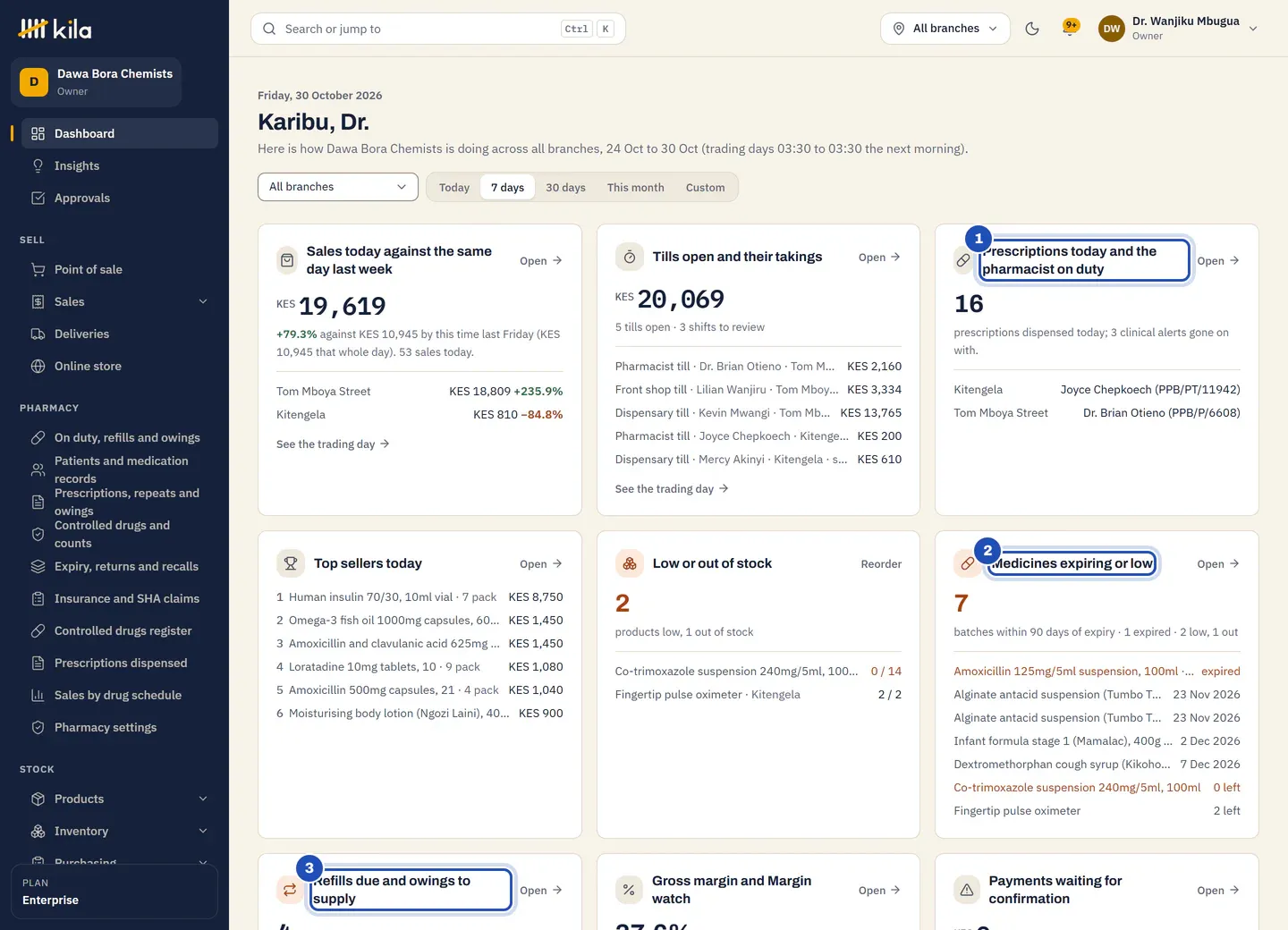Screen dimensions: 1288x930
Task: Open Controlled drugs register in sidebar
Action: [x=120, y=630]
